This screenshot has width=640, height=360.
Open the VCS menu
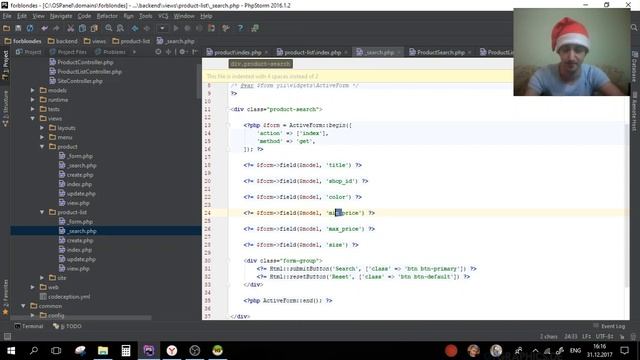(163, 16)
